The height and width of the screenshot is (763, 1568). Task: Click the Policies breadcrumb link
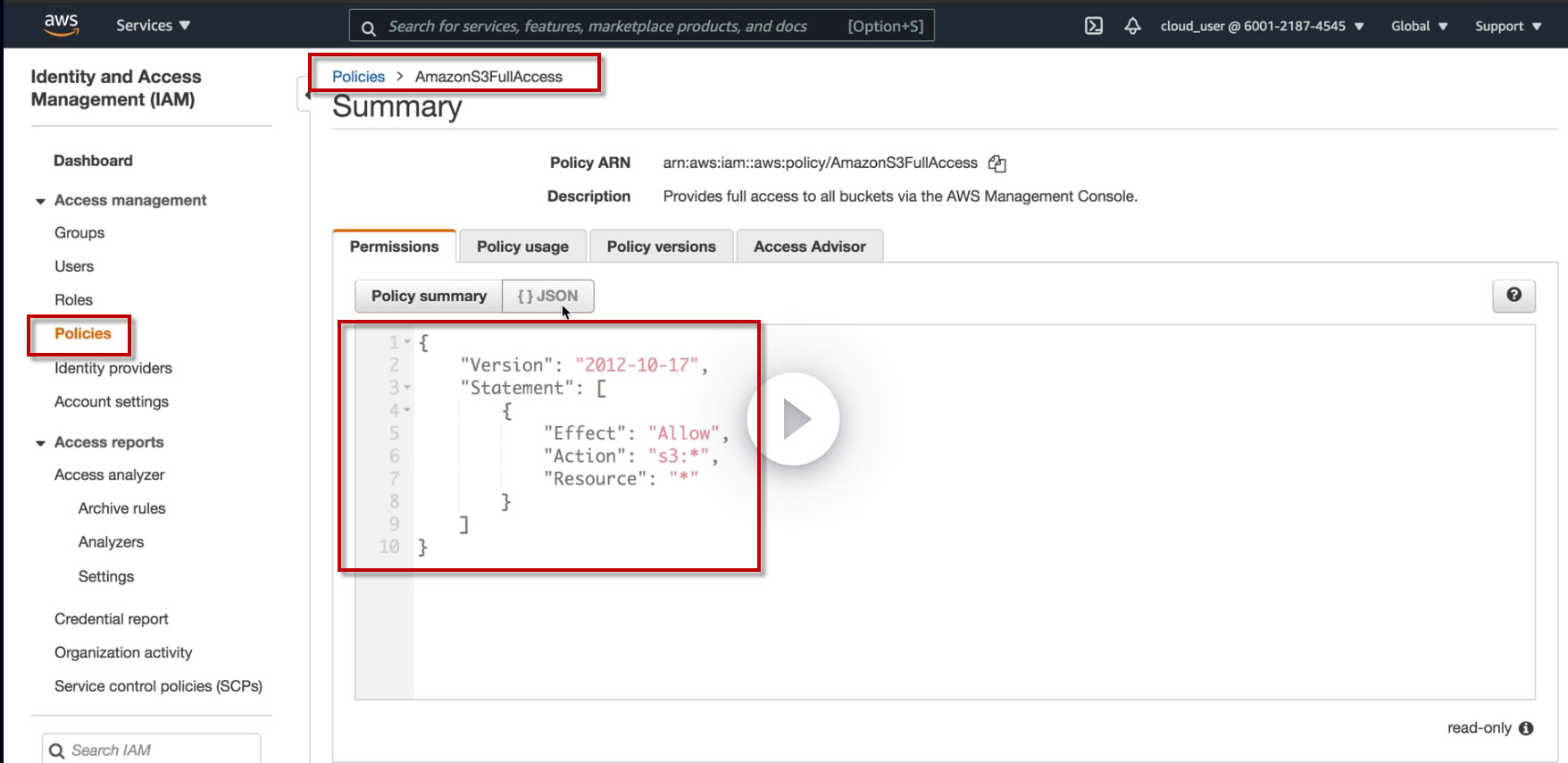[x=358, y=77]
